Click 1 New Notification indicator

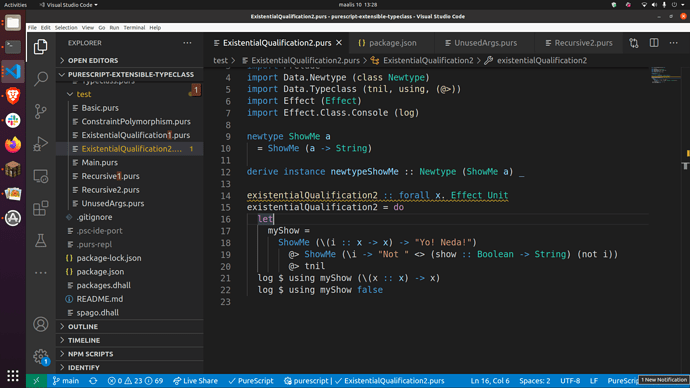[x=664, y=380]
